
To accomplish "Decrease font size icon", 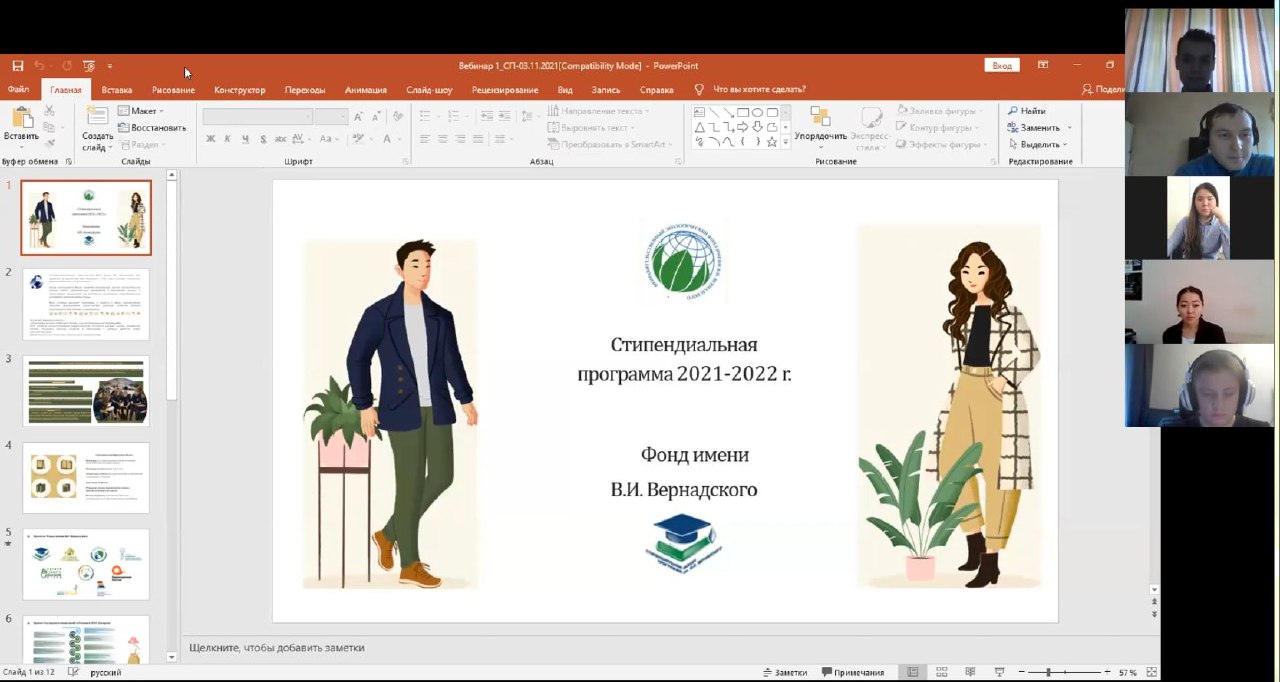I will (375, 117).
